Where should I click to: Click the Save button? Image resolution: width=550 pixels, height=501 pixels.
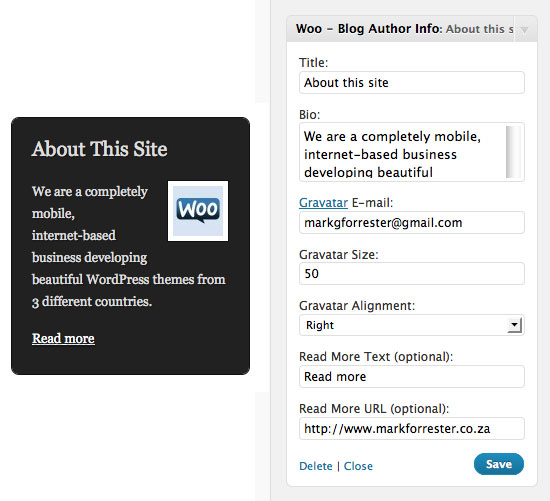[498, 464]
